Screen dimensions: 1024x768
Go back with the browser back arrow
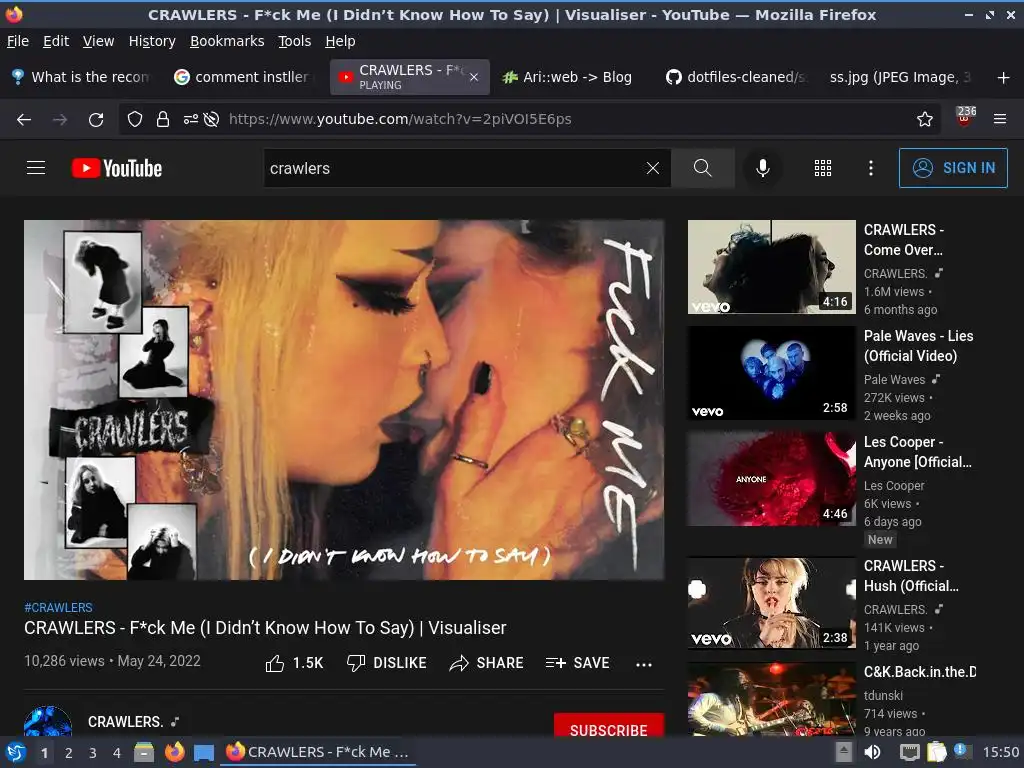click(x=24, y=120)
